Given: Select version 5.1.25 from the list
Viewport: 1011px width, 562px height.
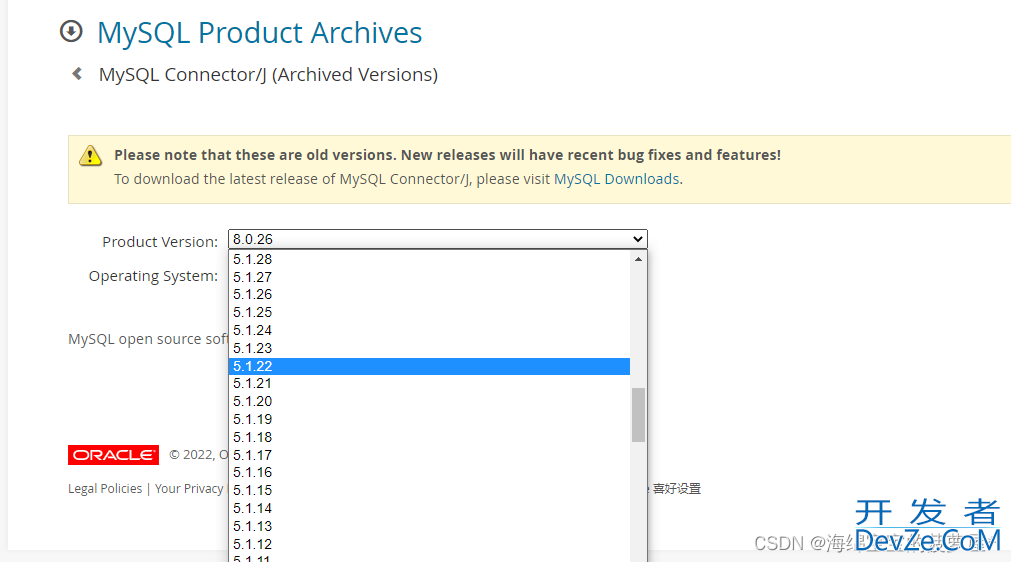Looking at the screenshot, I should tap(429, 313).
